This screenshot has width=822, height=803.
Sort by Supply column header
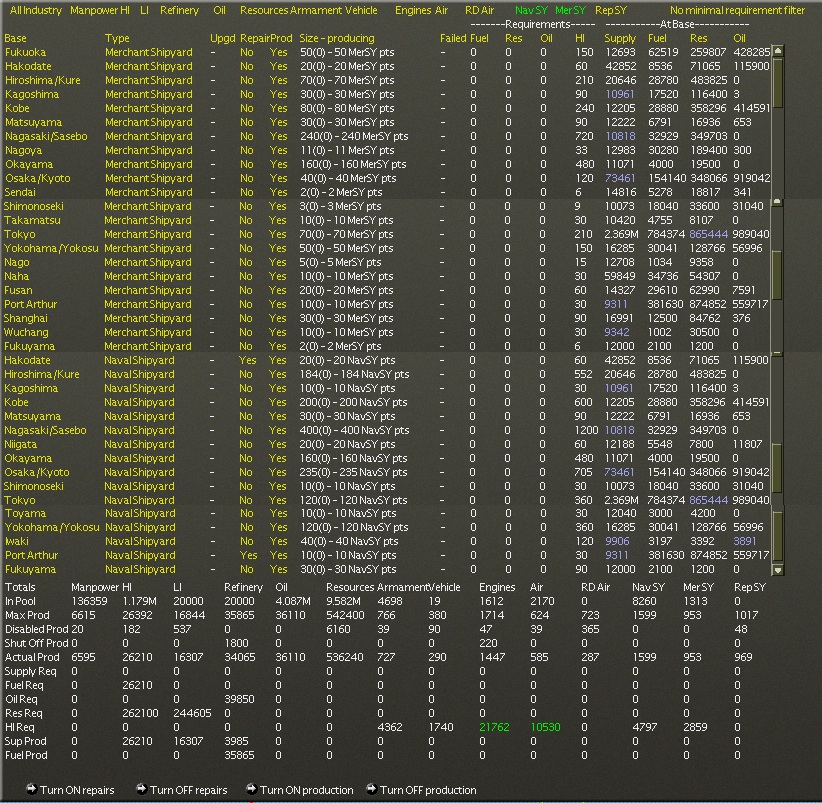pos(620,38)
